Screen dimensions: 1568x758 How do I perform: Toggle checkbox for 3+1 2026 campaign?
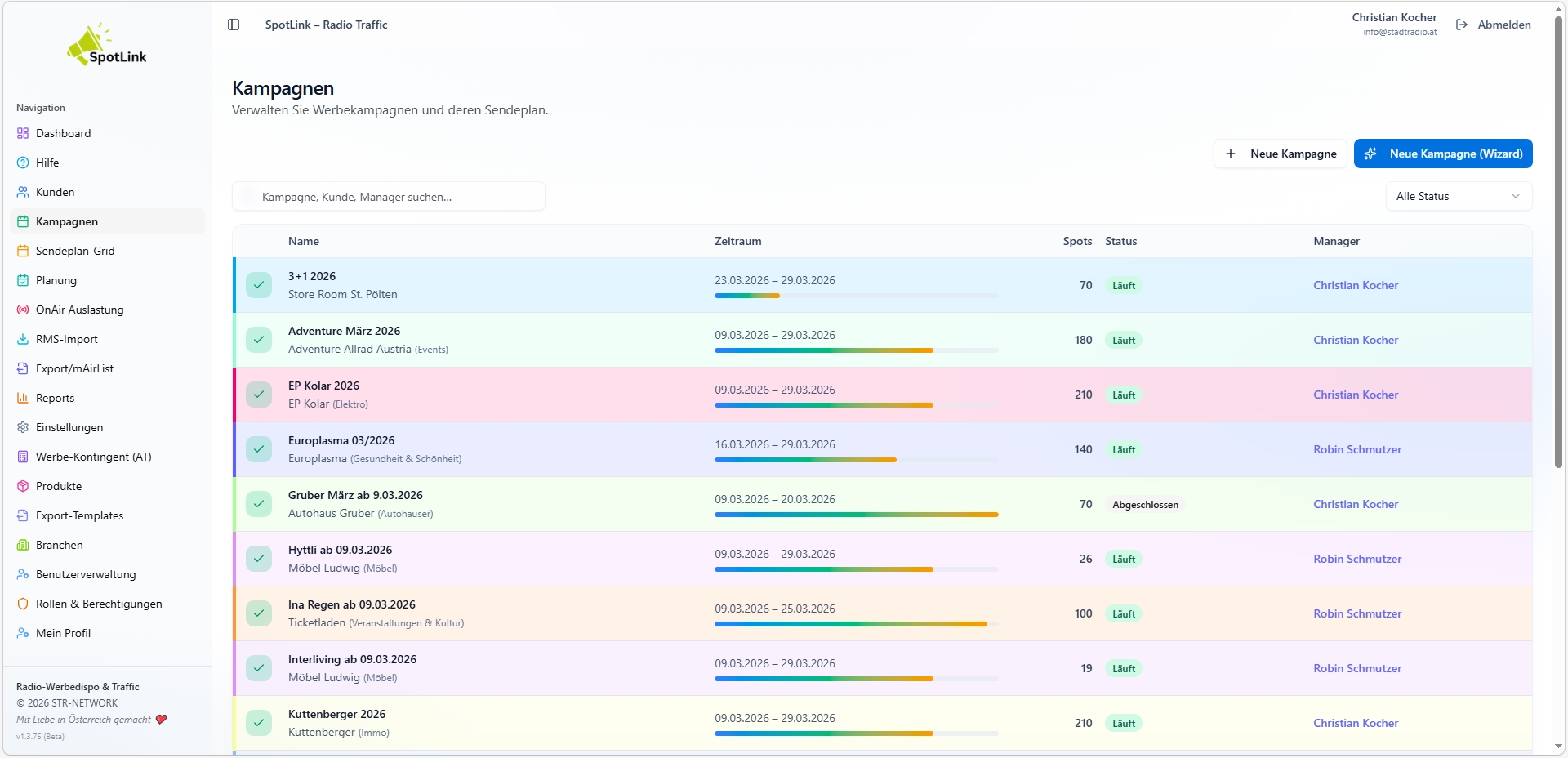click(259, 285)
